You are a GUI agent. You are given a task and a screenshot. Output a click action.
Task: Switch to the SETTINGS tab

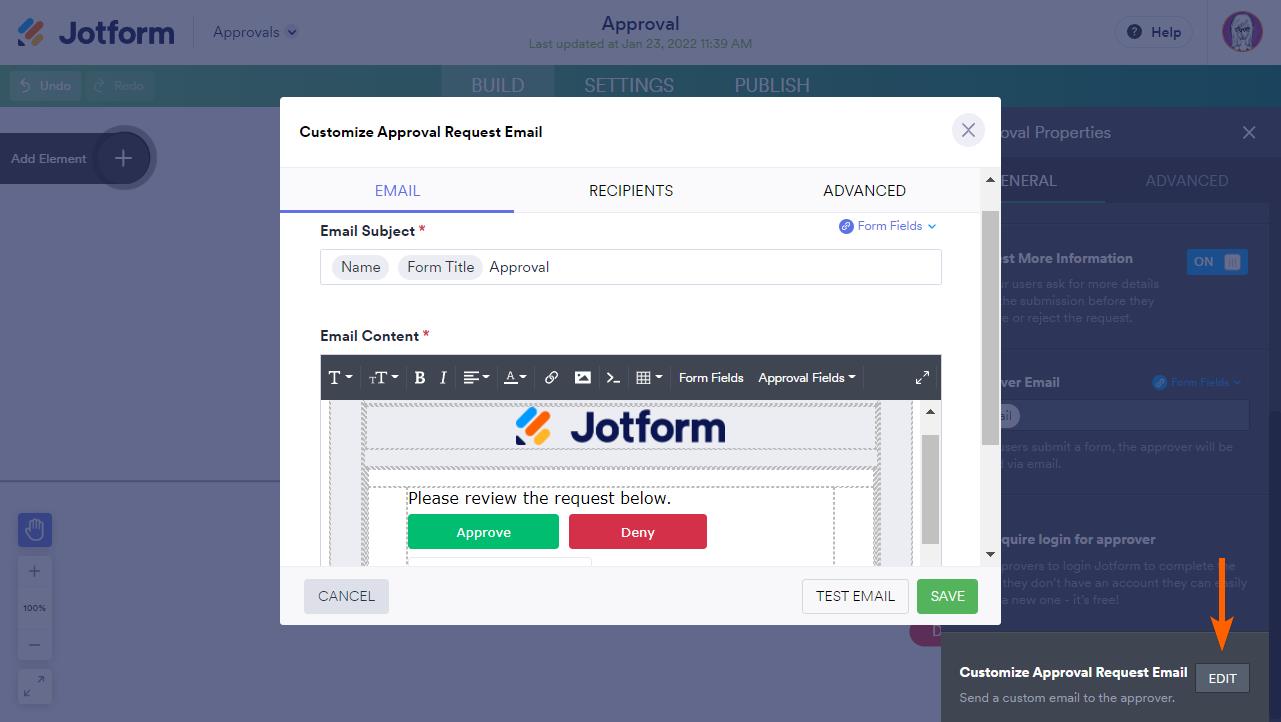(629, 86)
